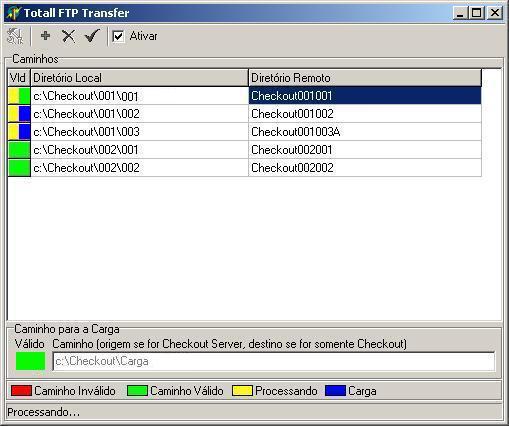The width and height of the screenshot is (509, 426).
Task: Select remote directory Checkout001001 cell
Action: [x=365, y=96]
